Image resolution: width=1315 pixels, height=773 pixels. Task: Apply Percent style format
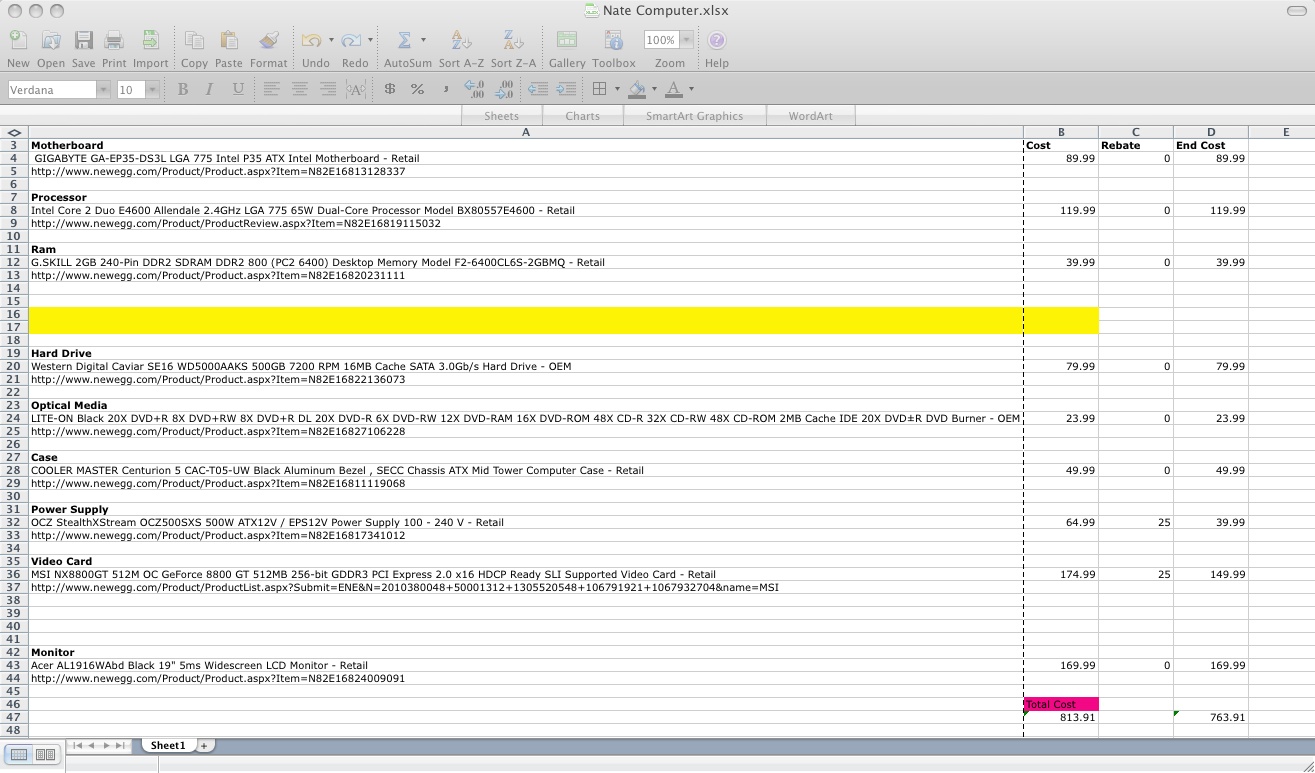[417, 89]
